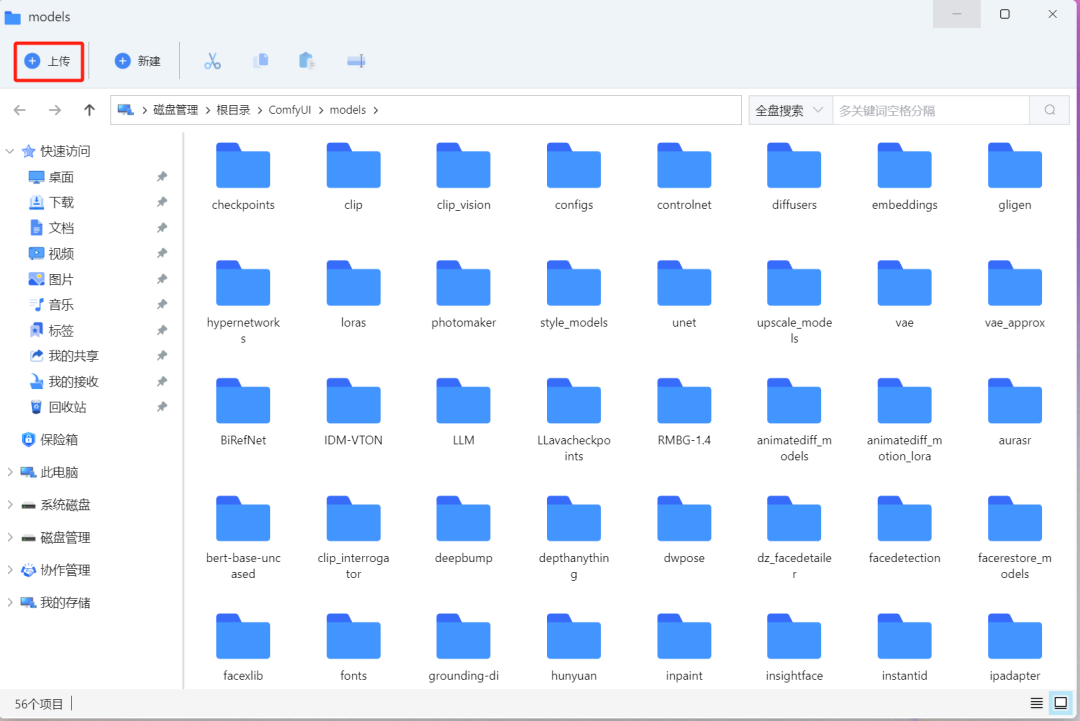Select the IDM-VTON folder
This screenshot has height=721, width=1080.
[353, 412]
